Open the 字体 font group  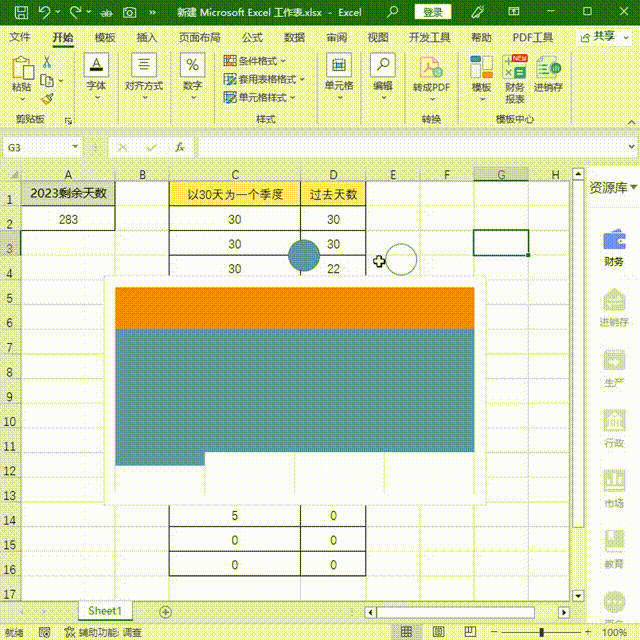pos(96,76)
